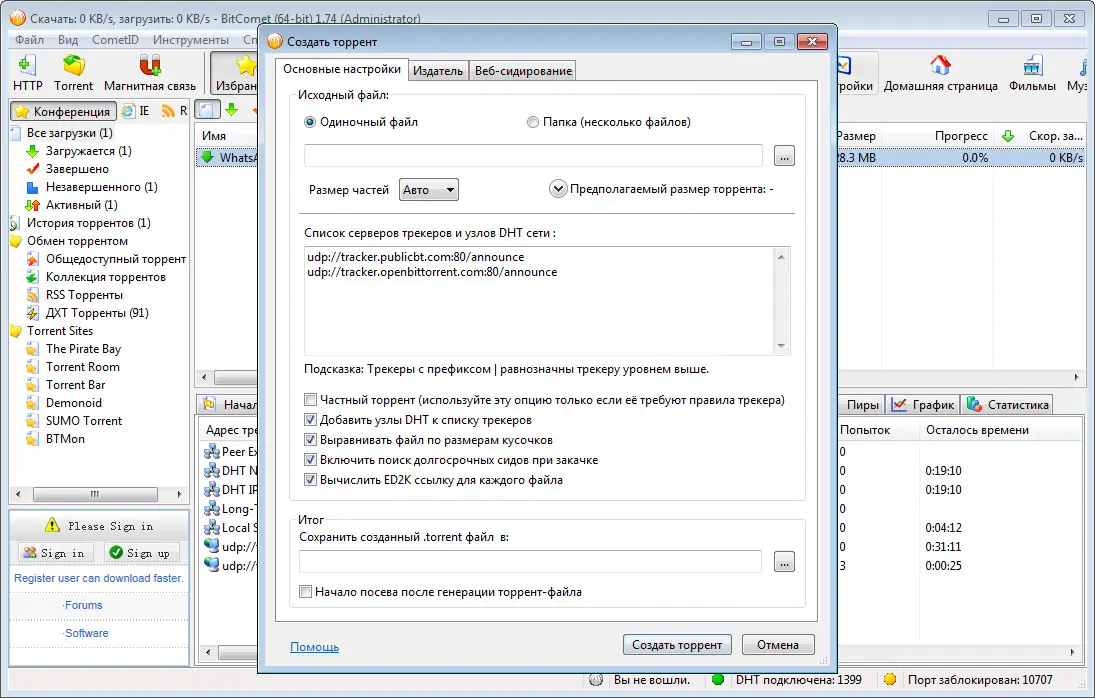Switch to the Издатель tab

pos(438,70)
